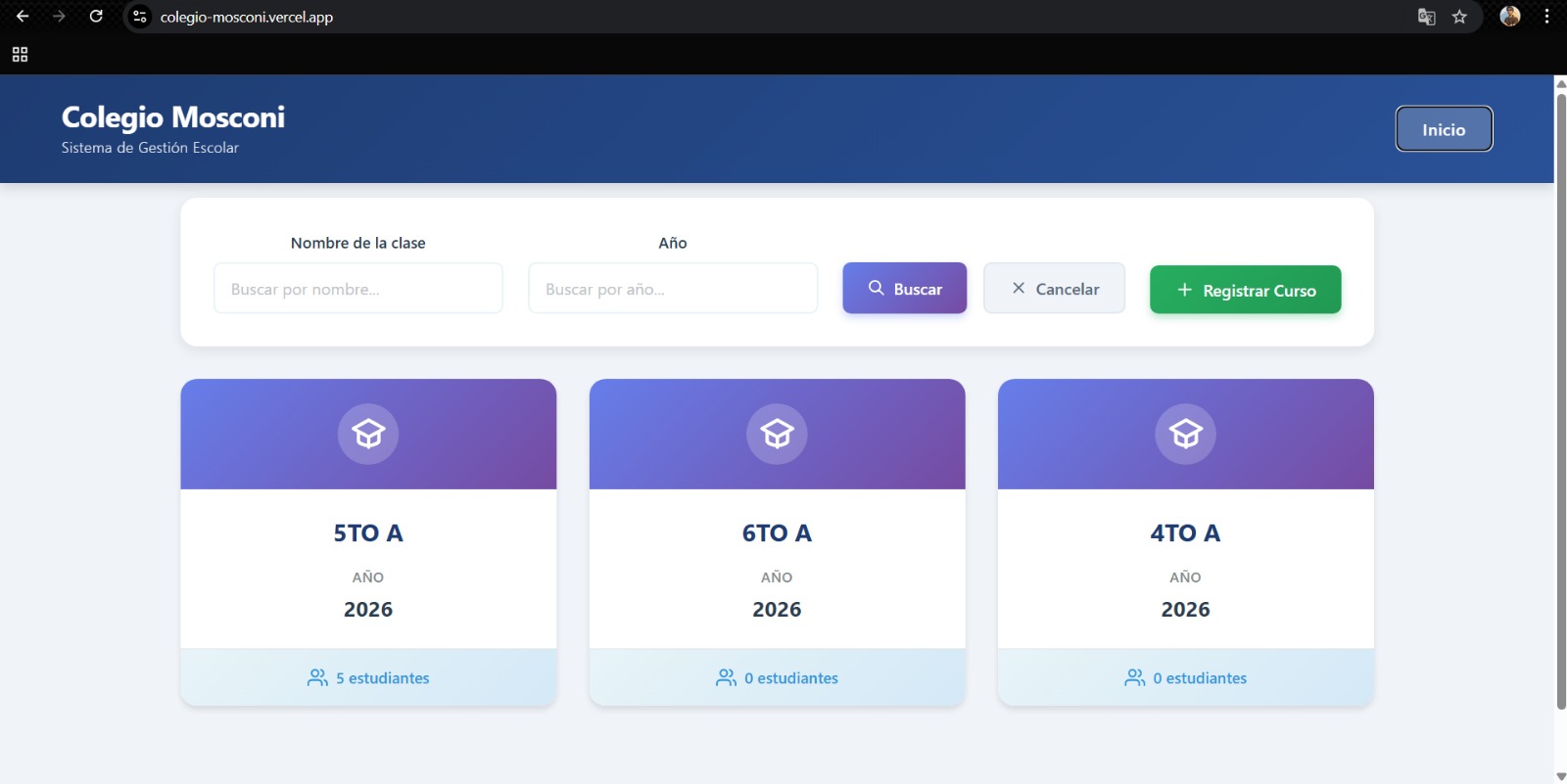Click the students icon on 5TO A card
The height and width of the screenshot is (784, 1567).
coord(317,678)
